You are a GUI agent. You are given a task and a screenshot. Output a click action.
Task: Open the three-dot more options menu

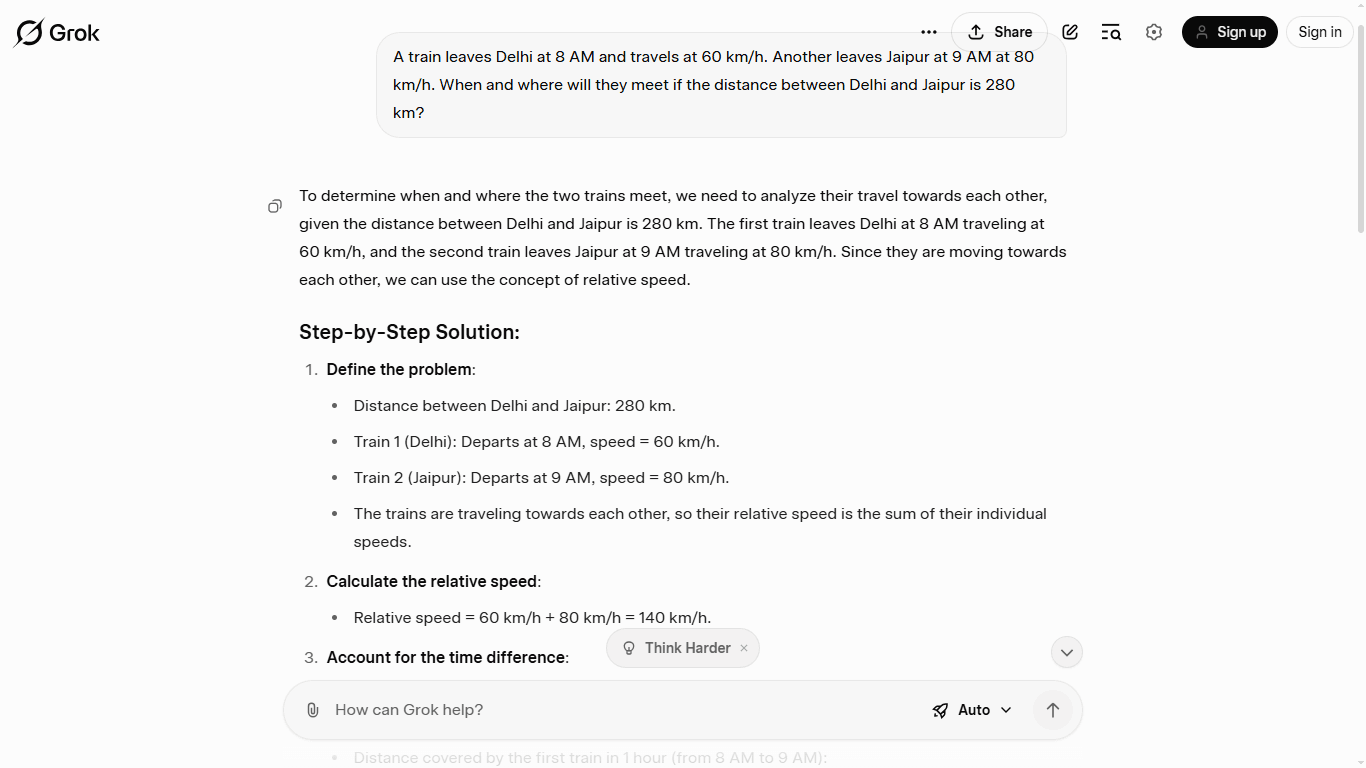pos(929,32)
